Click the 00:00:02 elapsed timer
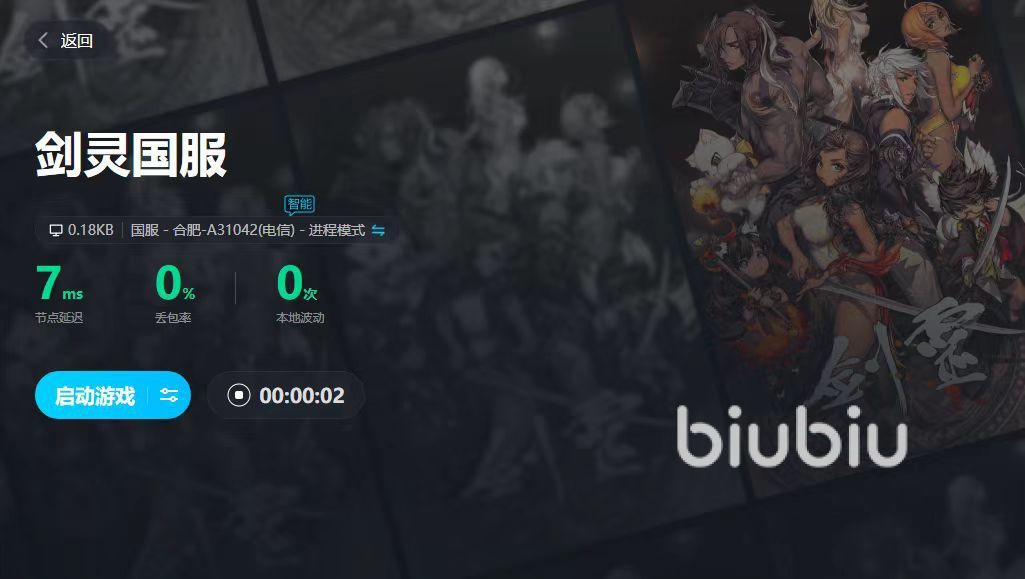 (x=301, y=395)
